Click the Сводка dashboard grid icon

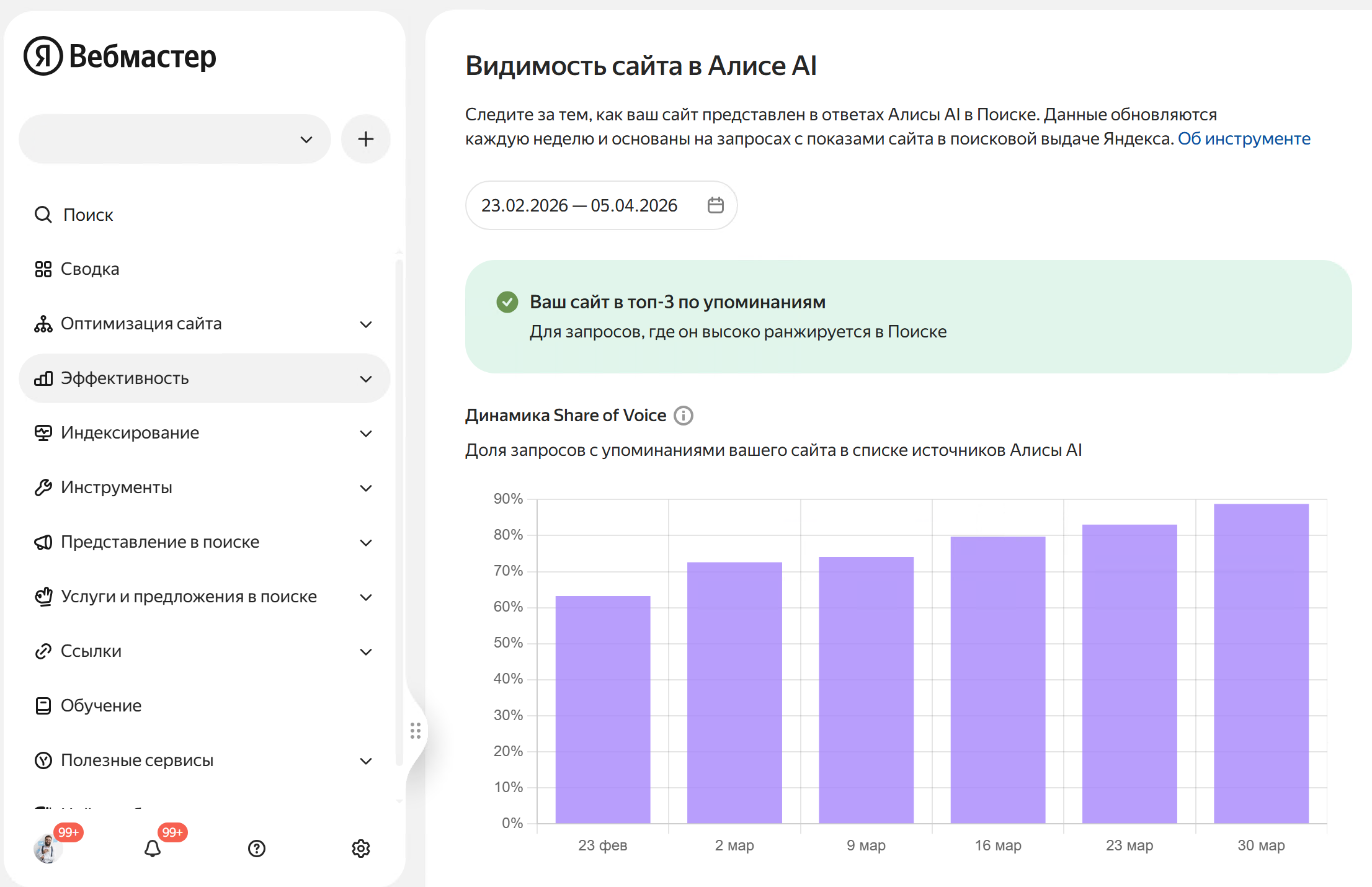point(43,269)
